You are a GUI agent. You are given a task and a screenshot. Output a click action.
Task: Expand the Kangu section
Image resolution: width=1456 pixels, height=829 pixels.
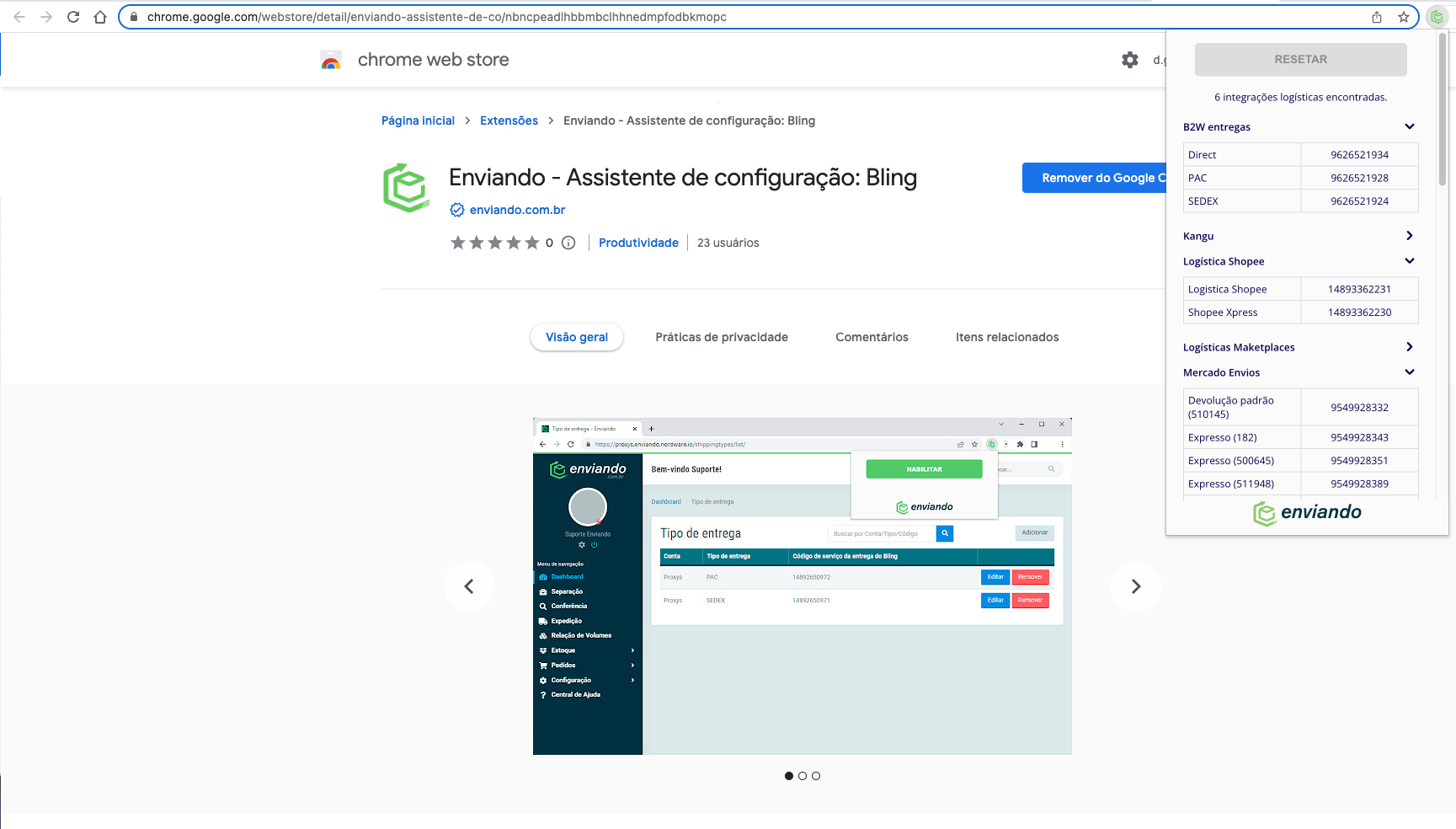click(1410, 236)
